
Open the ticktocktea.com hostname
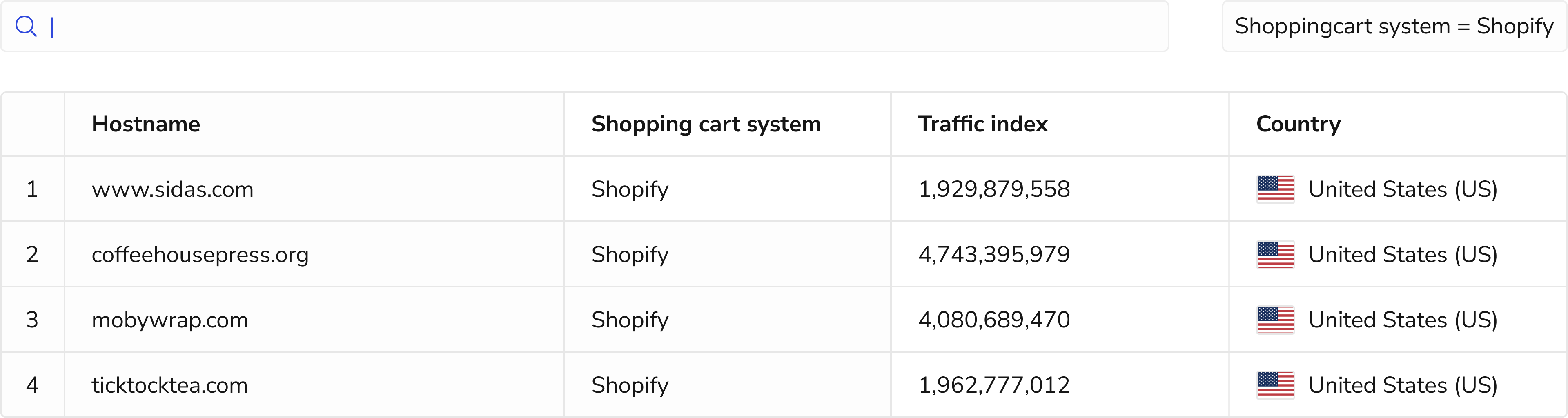tap(170, 385)
